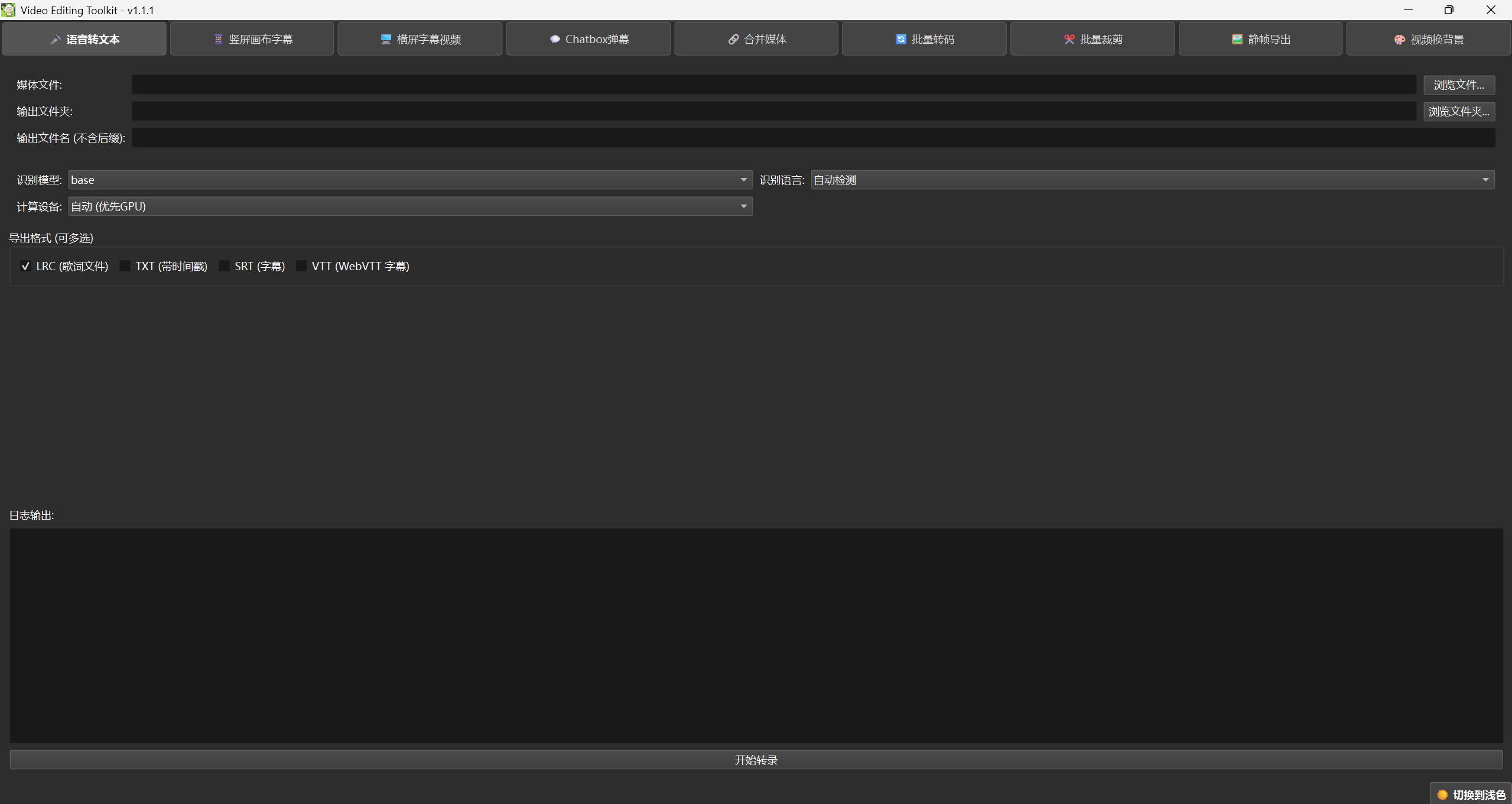Viewport: 1512px width, 804px height.
Task: Expand the 识别语言 自动检测 dropdown
Action: pos(1152,180)
